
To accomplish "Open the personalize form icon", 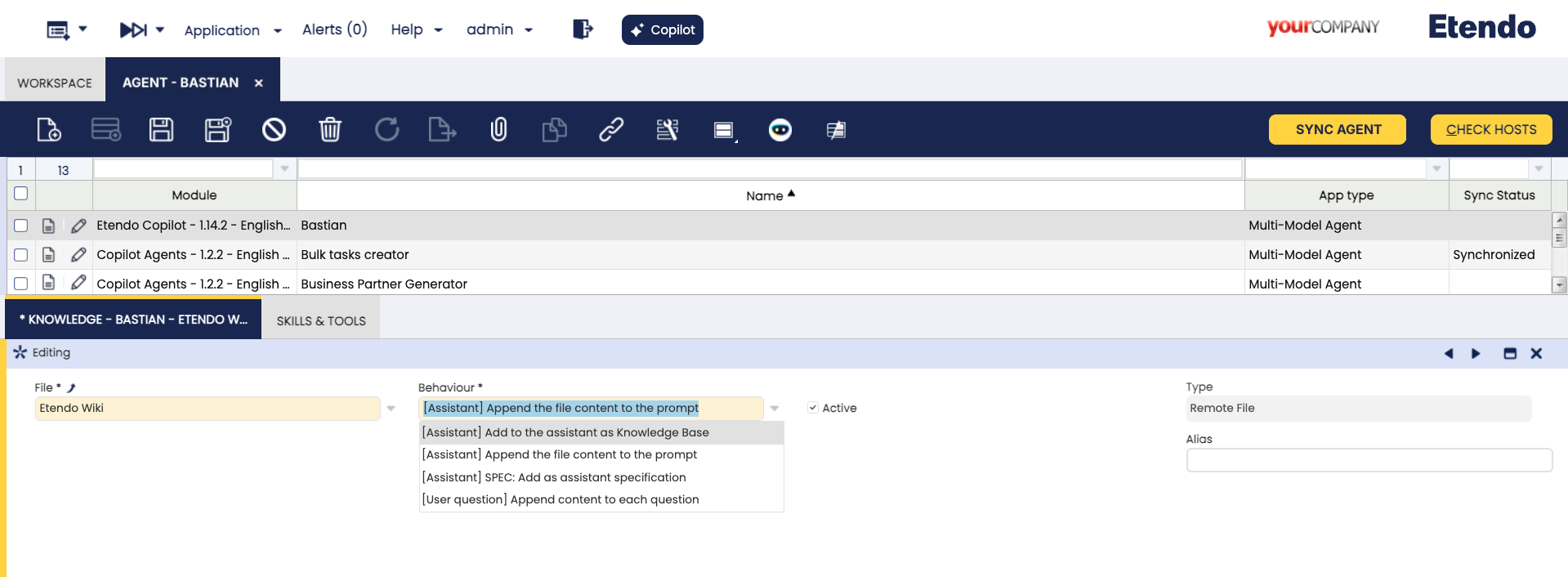I will (668, 129).
